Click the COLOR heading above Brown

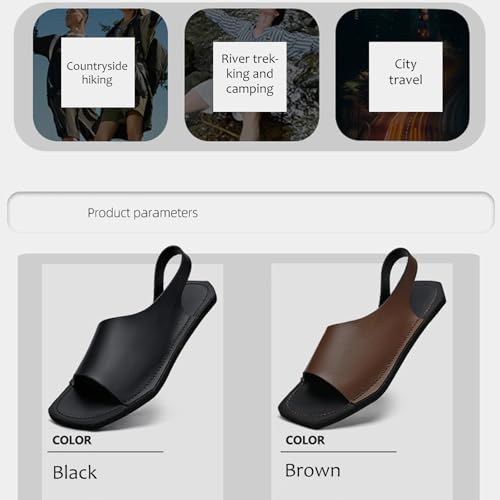click(x=305, y=440)
